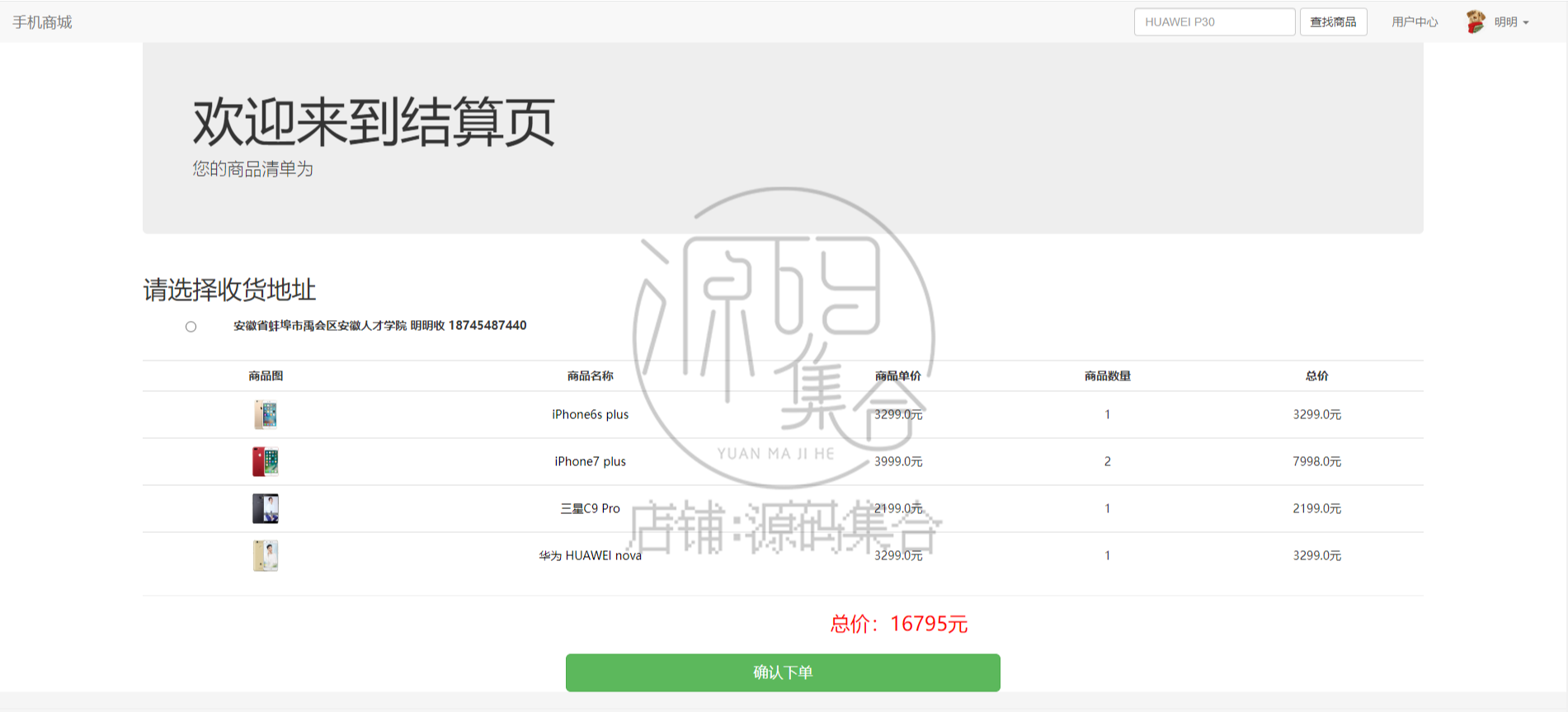Click the 总价 column header
The image size is (1568, 712).
click(x=1316, y=375)
